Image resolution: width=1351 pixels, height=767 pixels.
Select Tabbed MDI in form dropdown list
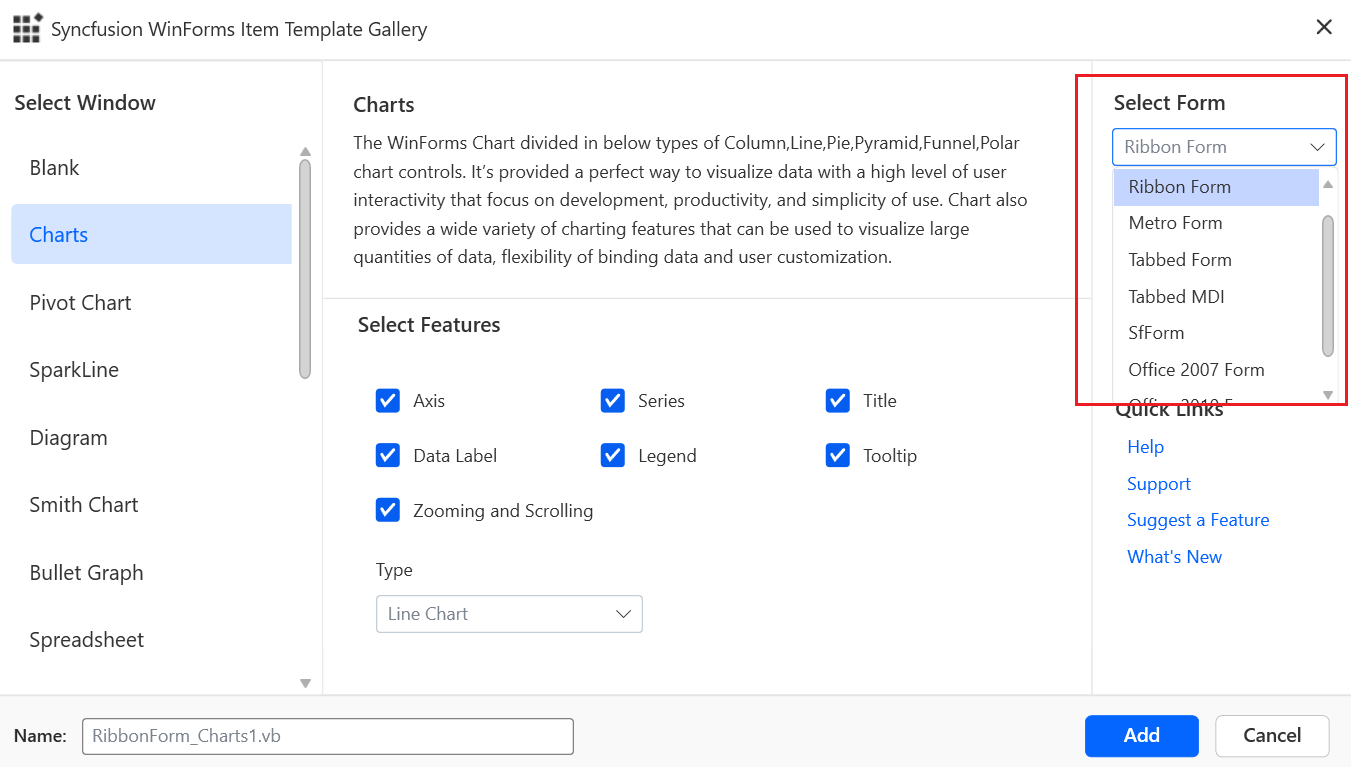[1176, 297]
